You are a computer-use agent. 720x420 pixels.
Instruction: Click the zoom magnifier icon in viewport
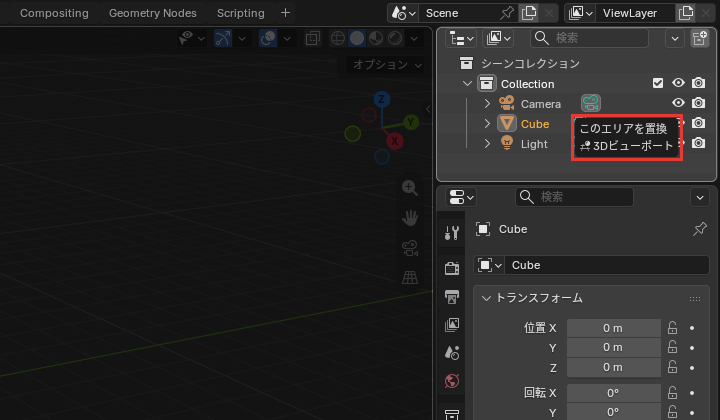coord(410,188)
